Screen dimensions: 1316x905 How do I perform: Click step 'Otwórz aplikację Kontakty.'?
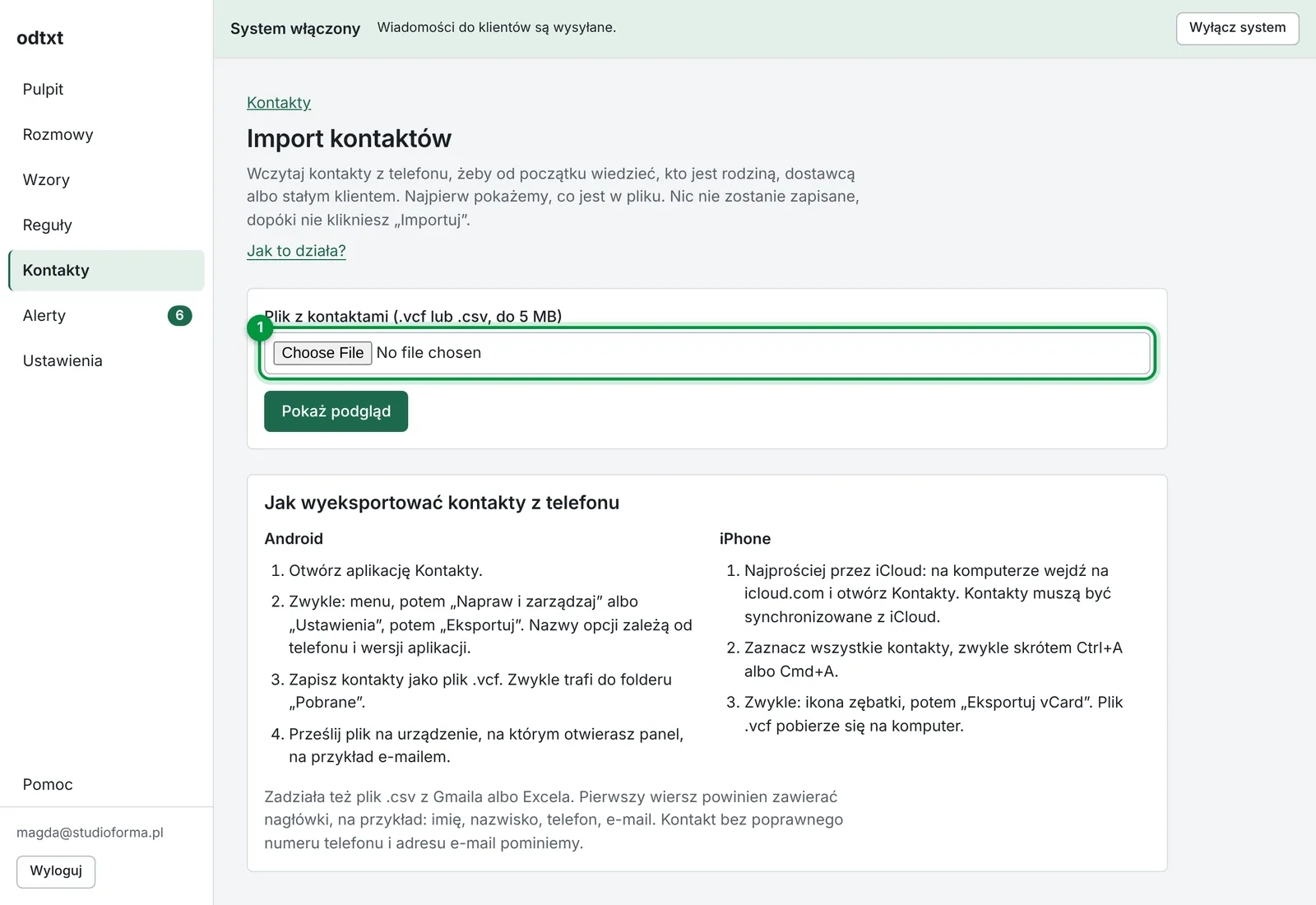pos(385,571)
